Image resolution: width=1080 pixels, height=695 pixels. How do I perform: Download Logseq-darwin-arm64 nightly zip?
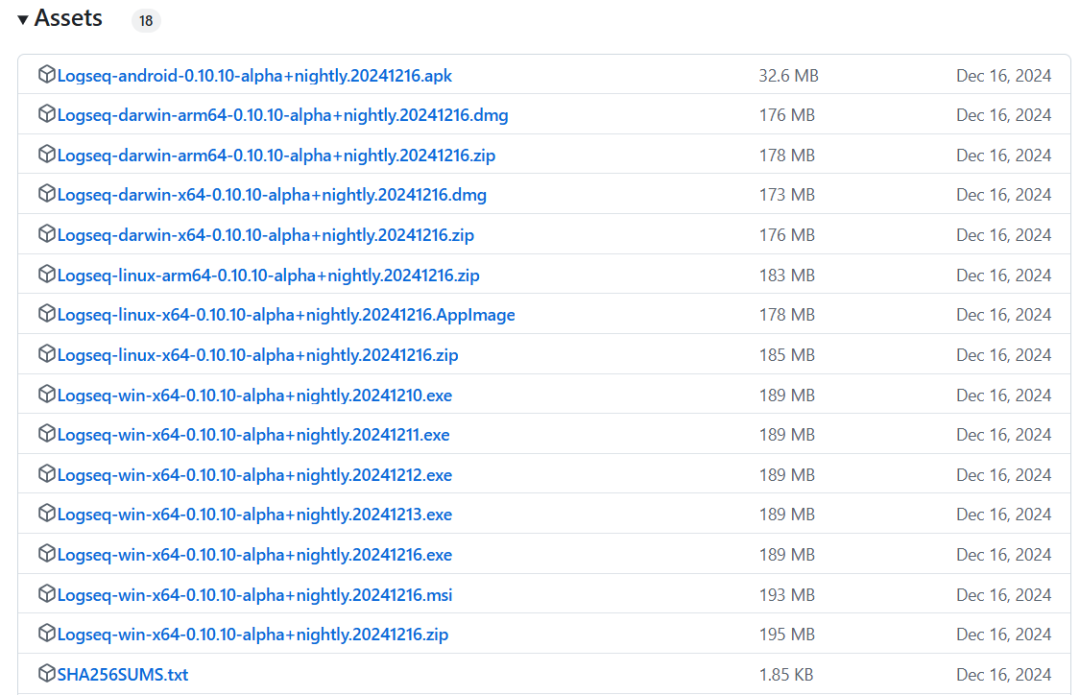(x=276, y=156)
